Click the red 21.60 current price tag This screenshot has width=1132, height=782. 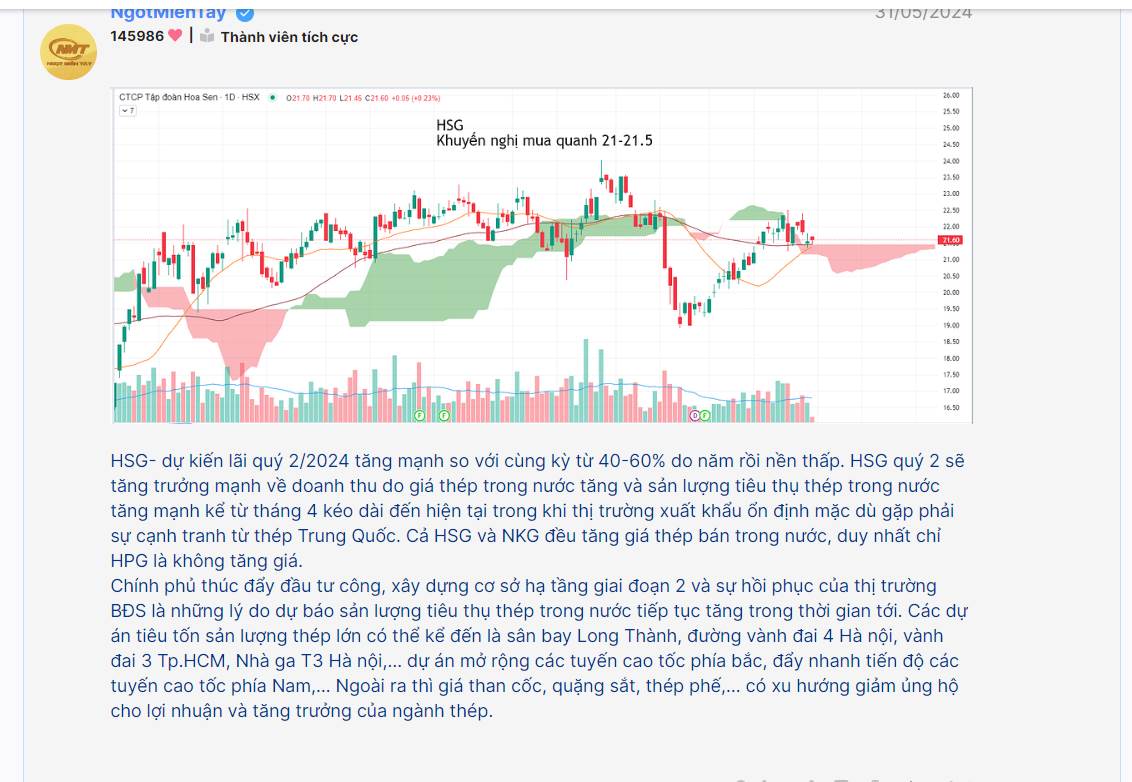pos(951,240)
